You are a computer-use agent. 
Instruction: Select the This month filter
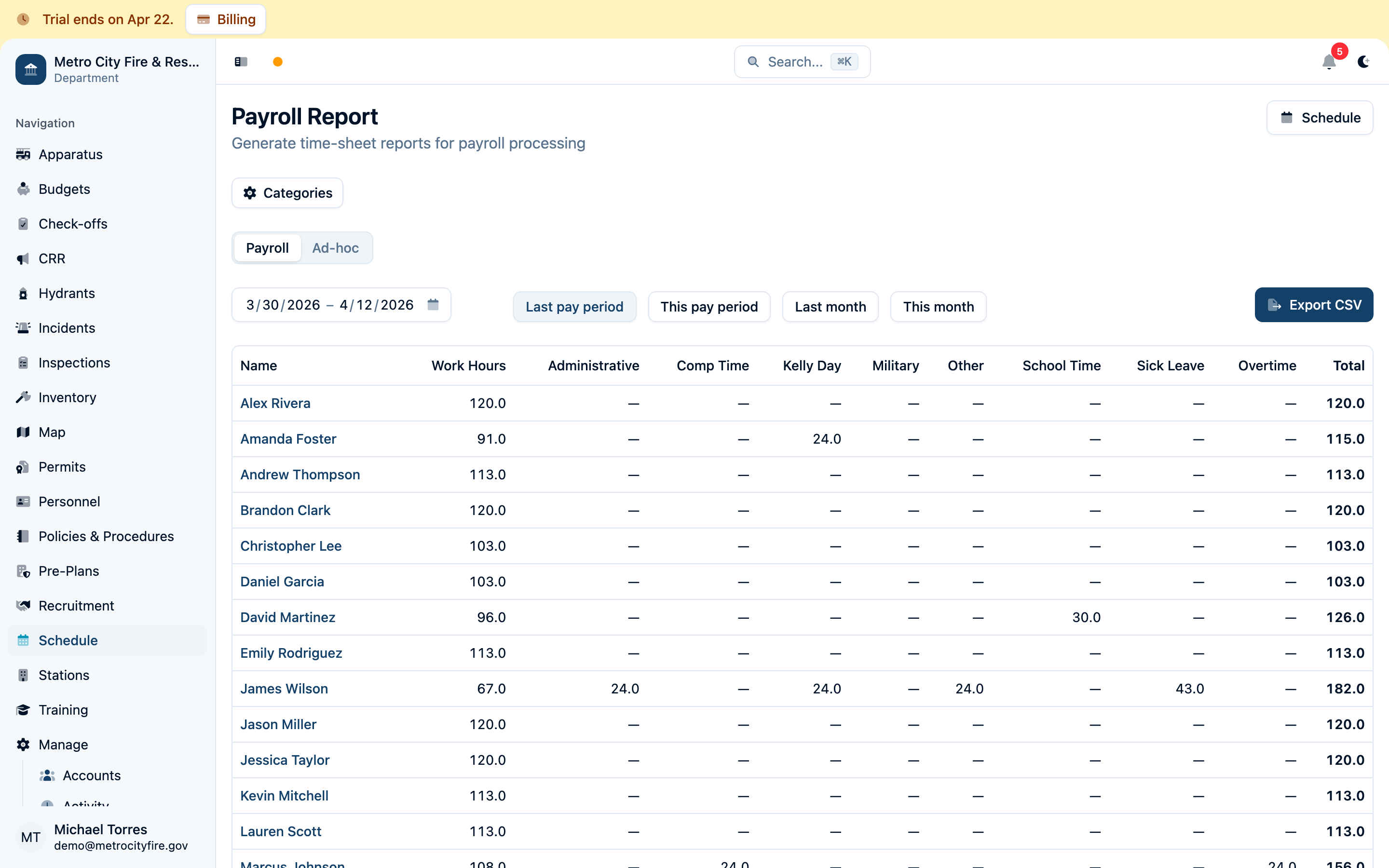tap(938, 307)
